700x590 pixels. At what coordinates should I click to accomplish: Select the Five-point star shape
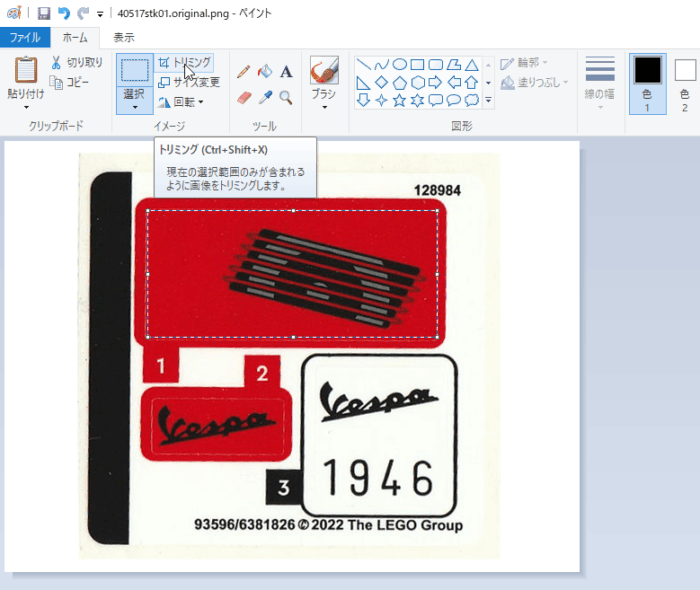[400, 100]
